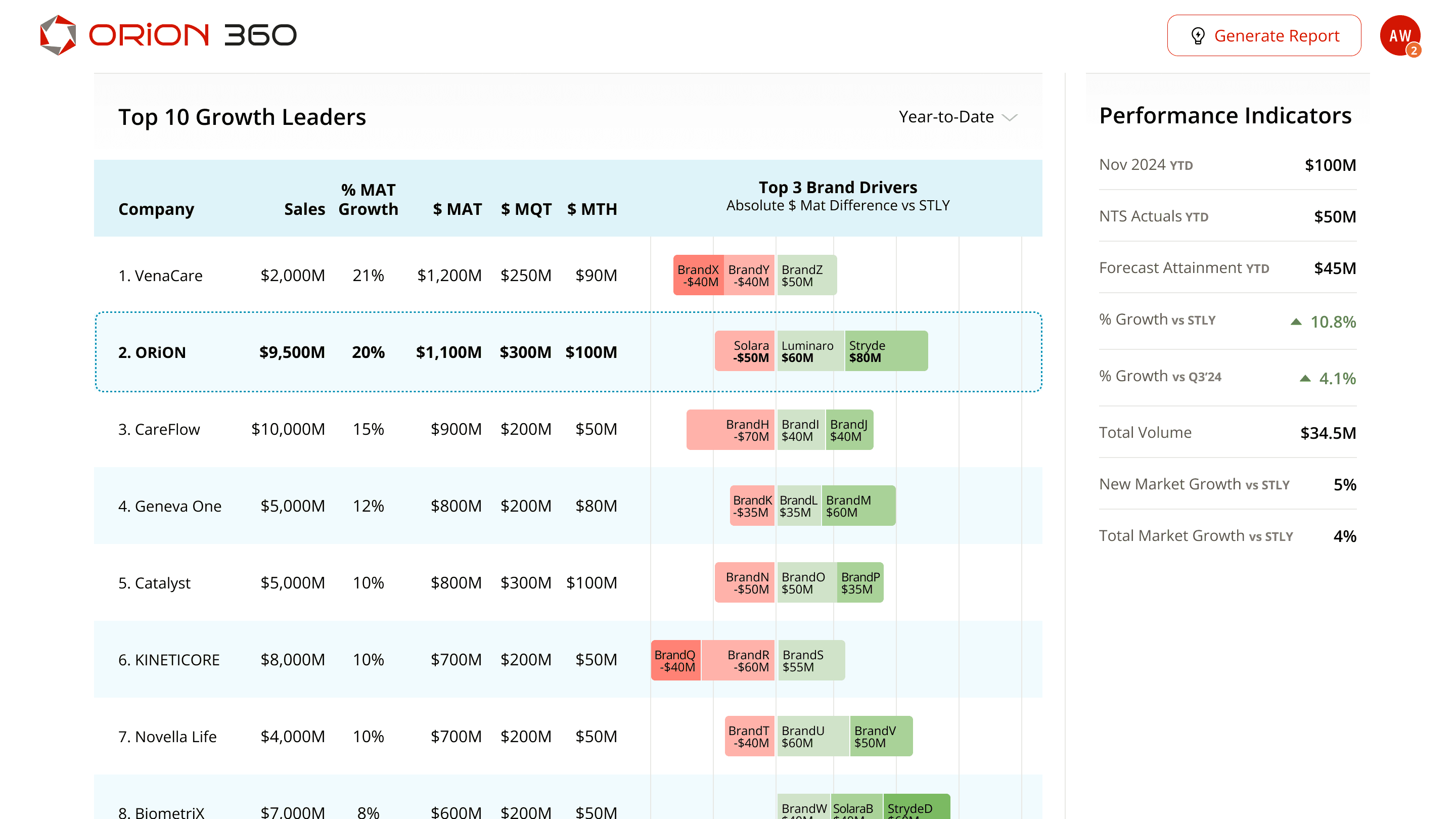
Task: Sort by % MAT Growth column header
Action: [368, 199]
